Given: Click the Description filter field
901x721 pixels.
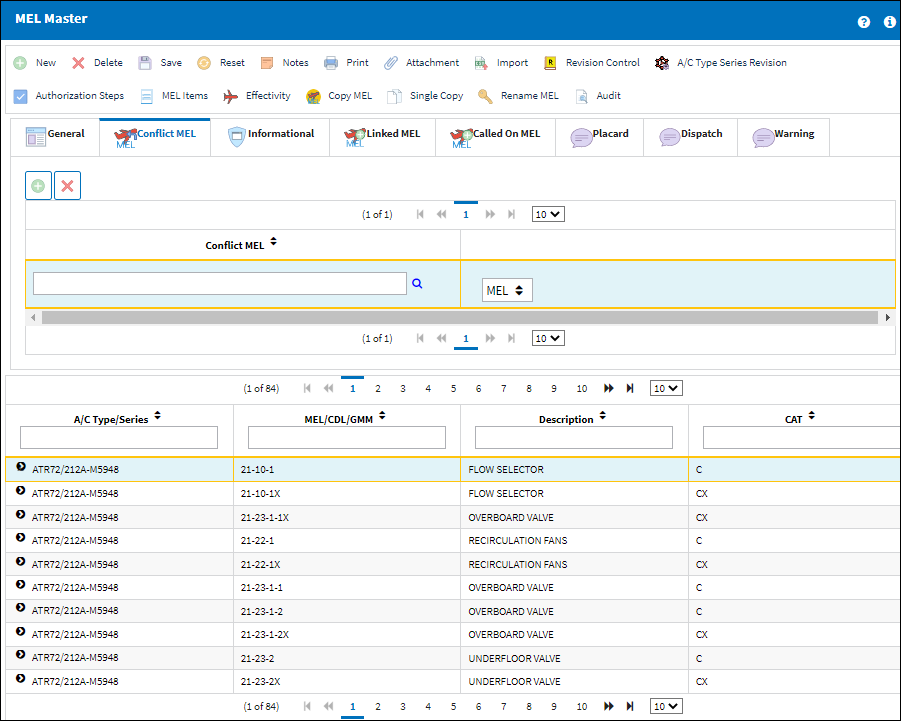Looking at the screenshot, I should tap(574, 437).
